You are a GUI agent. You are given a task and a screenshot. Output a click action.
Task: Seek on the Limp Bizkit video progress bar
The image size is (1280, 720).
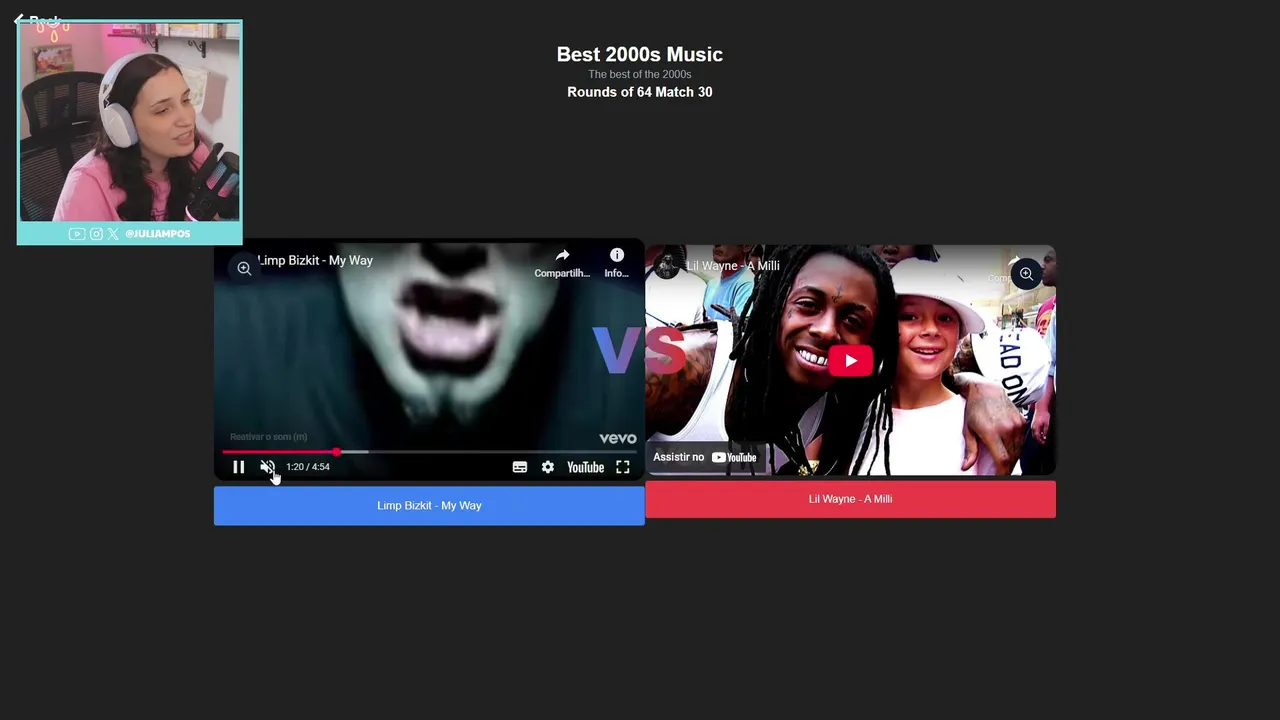429,452
